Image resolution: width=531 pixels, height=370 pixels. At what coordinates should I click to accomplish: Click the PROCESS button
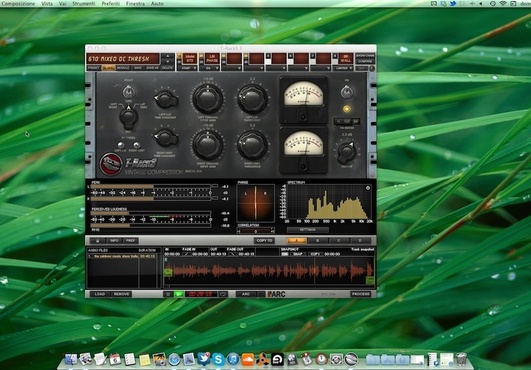point(360,294)
